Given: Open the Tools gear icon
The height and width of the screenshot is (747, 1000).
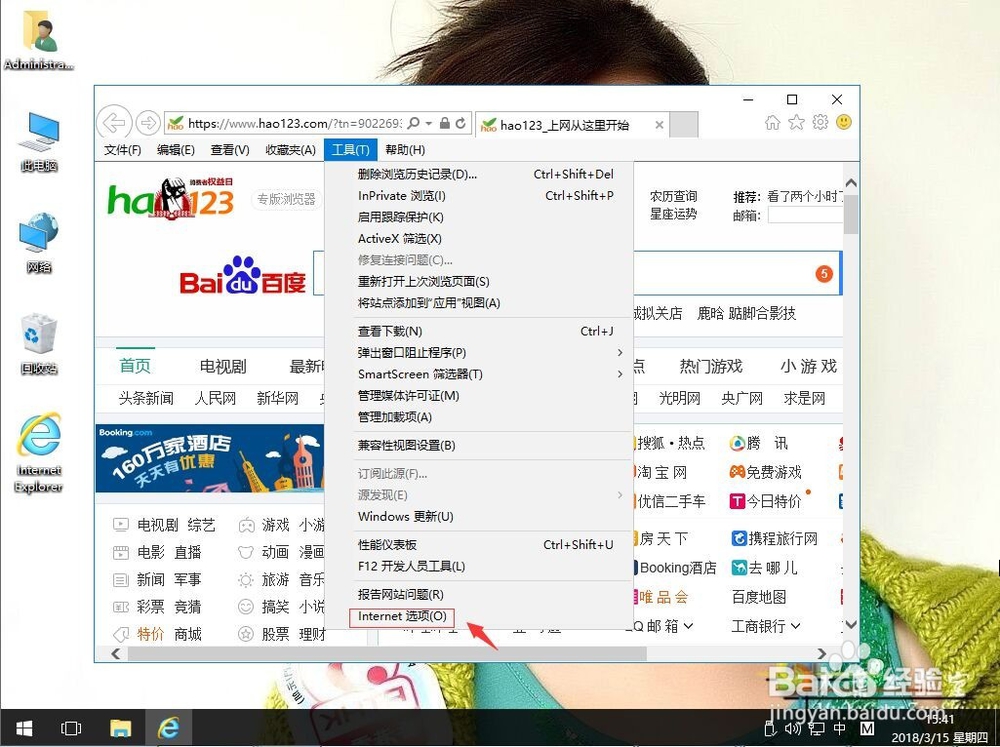Looking at the screenshot, I should (820, 122).
